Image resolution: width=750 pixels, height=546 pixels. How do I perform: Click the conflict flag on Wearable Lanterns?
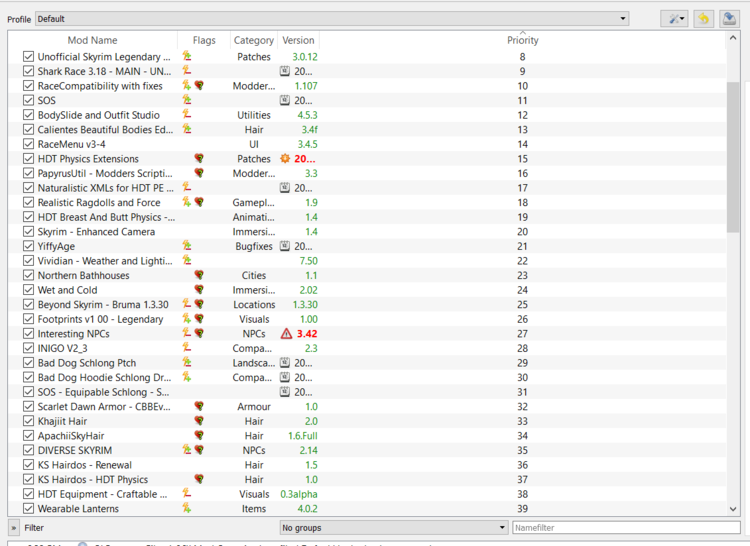[x=187, y=508]
